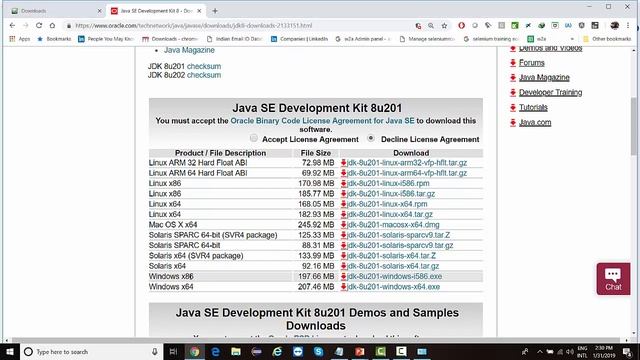This screenshot has width=640, height=360.
Task: Show hidden system tray icons
Action: 540,351
